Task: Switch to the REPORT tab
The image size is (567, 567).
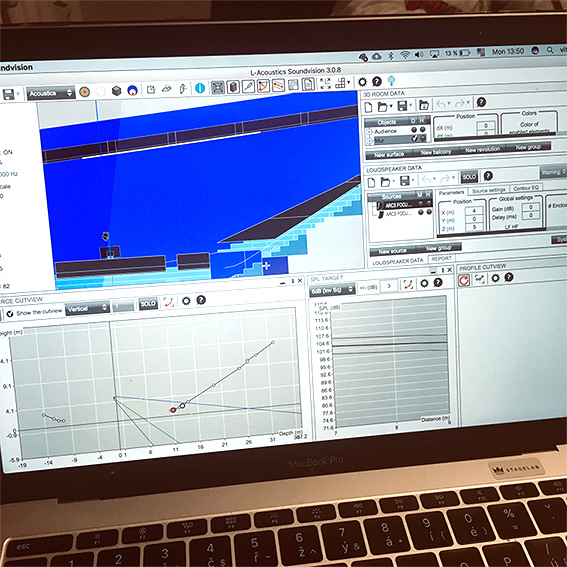Action: [441, 259]
